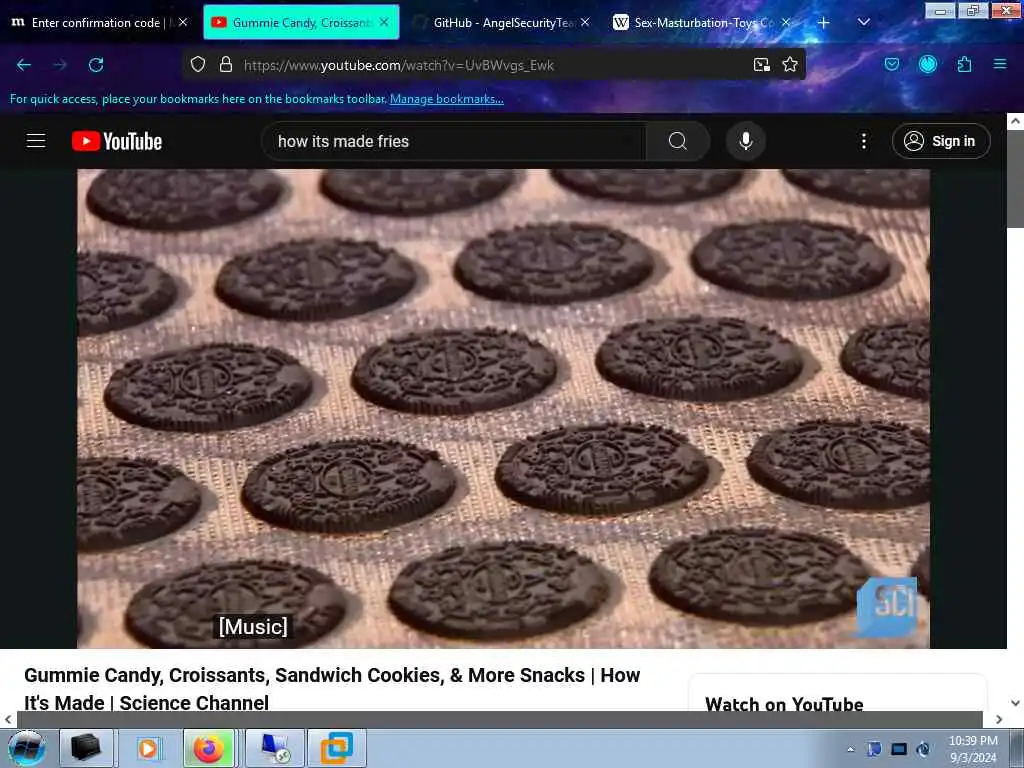The image size is (1024, 768).
Task: Click the video player showing cookies
Action: pos(504,409)
